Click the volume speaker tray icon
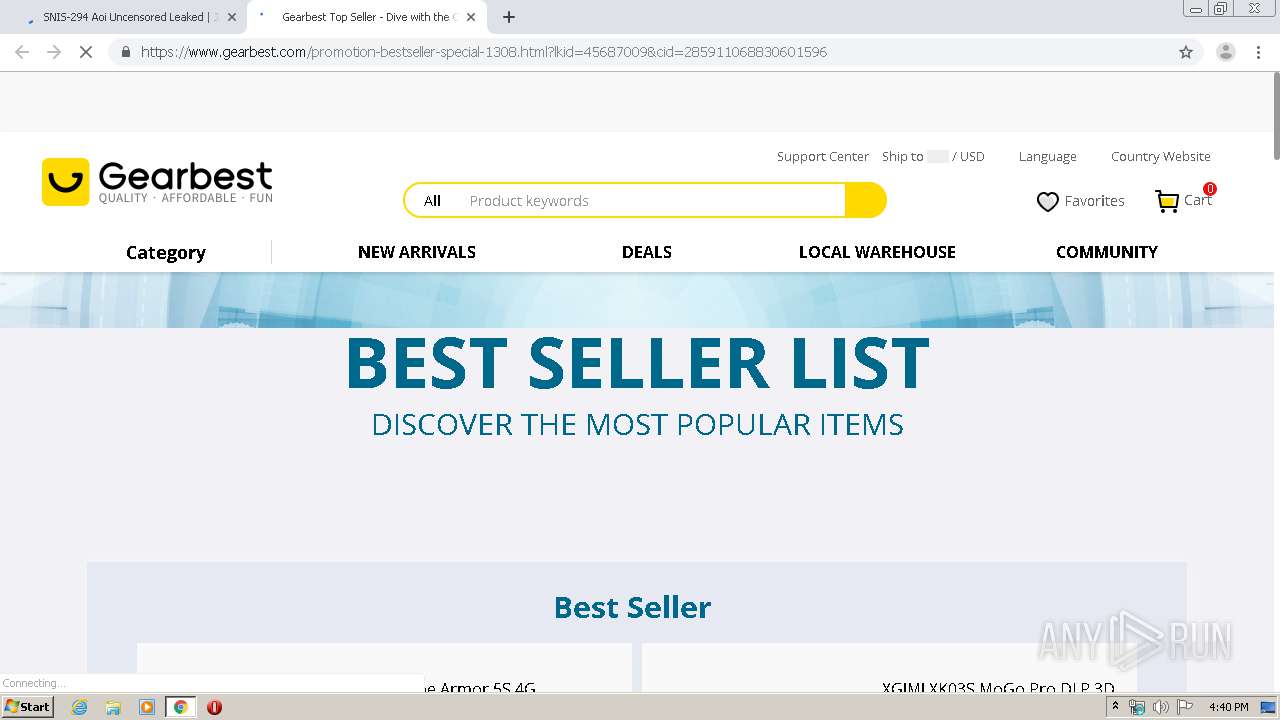Image resolution: width=1280 pixels, height=720 pixels. [x=1161, y=707]
